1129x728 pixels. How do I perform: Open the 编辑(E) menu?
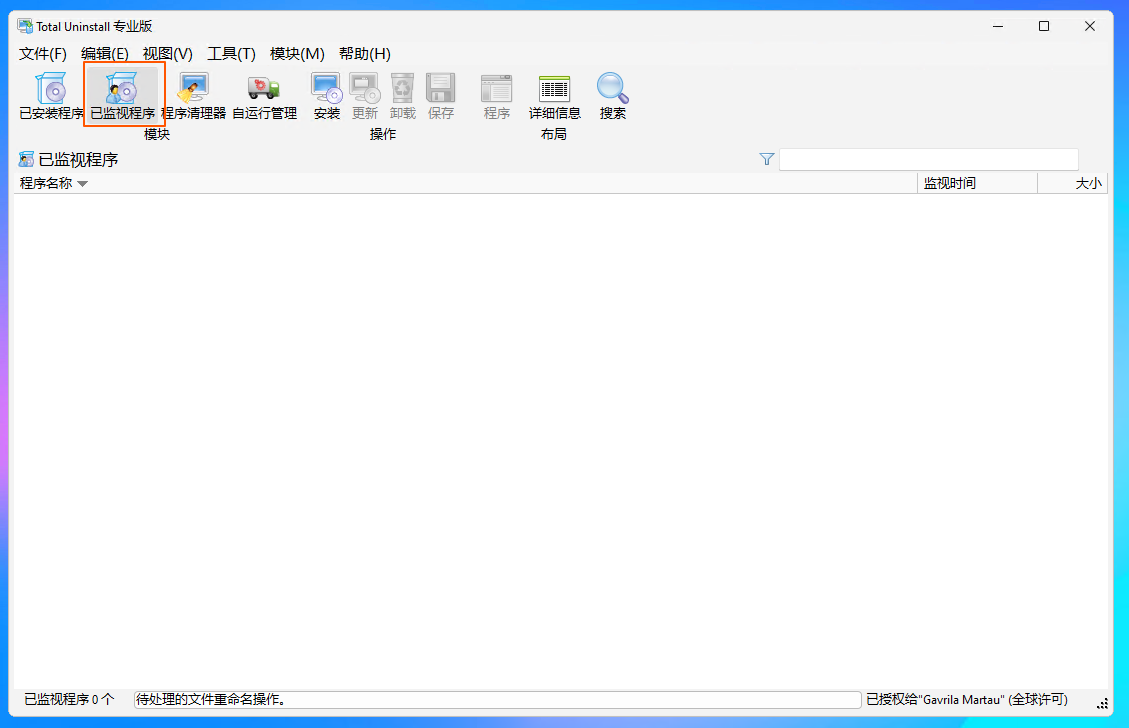point(104,54)
